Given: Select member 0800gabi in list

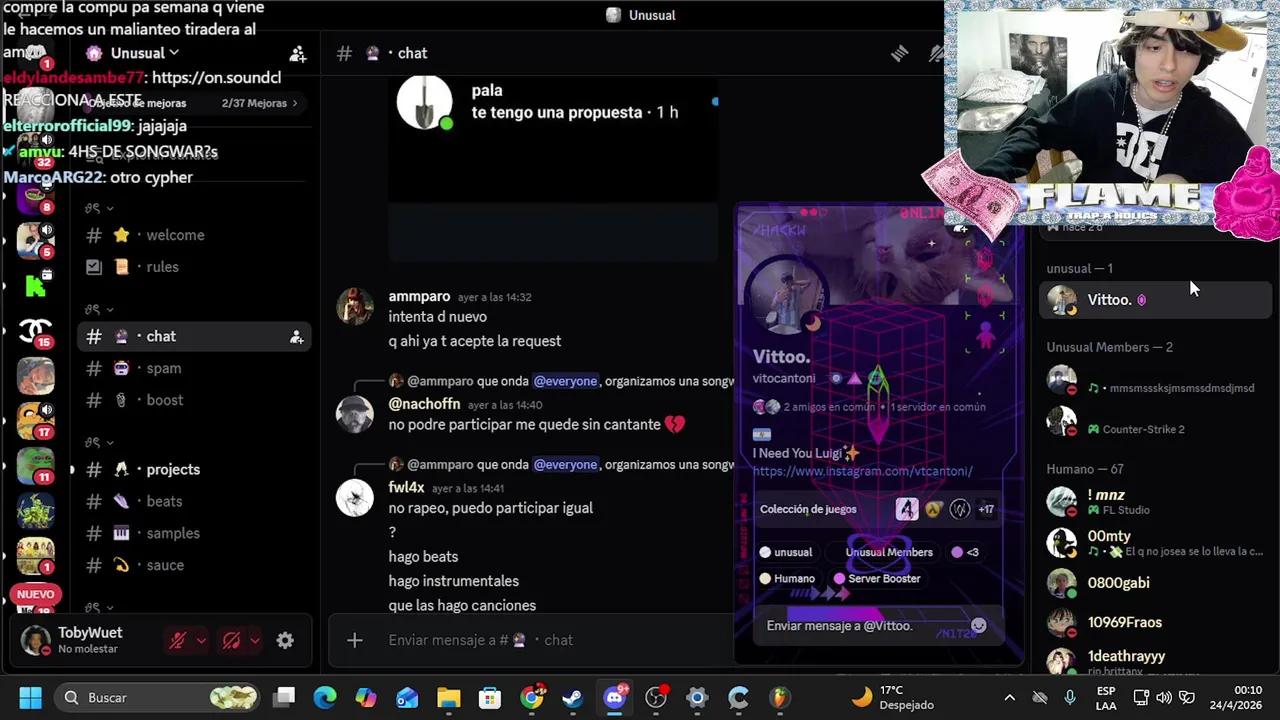Looking at the screenshot, I should pos(1155,583).
